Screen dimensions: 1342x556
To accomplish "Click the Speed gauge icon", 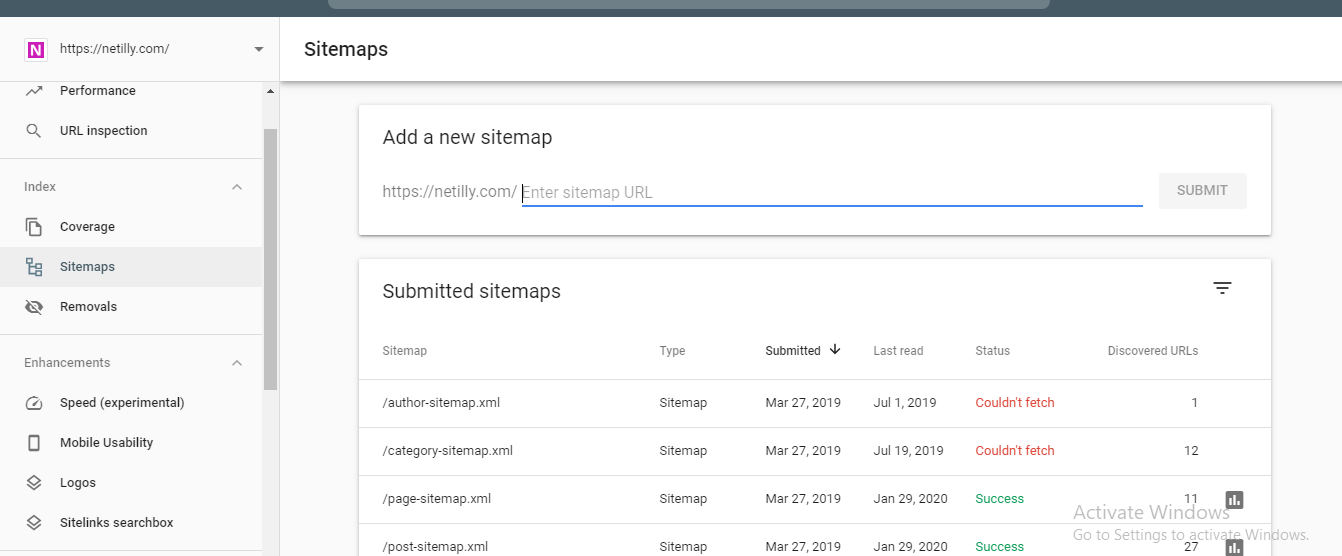I will coord(34,403).
